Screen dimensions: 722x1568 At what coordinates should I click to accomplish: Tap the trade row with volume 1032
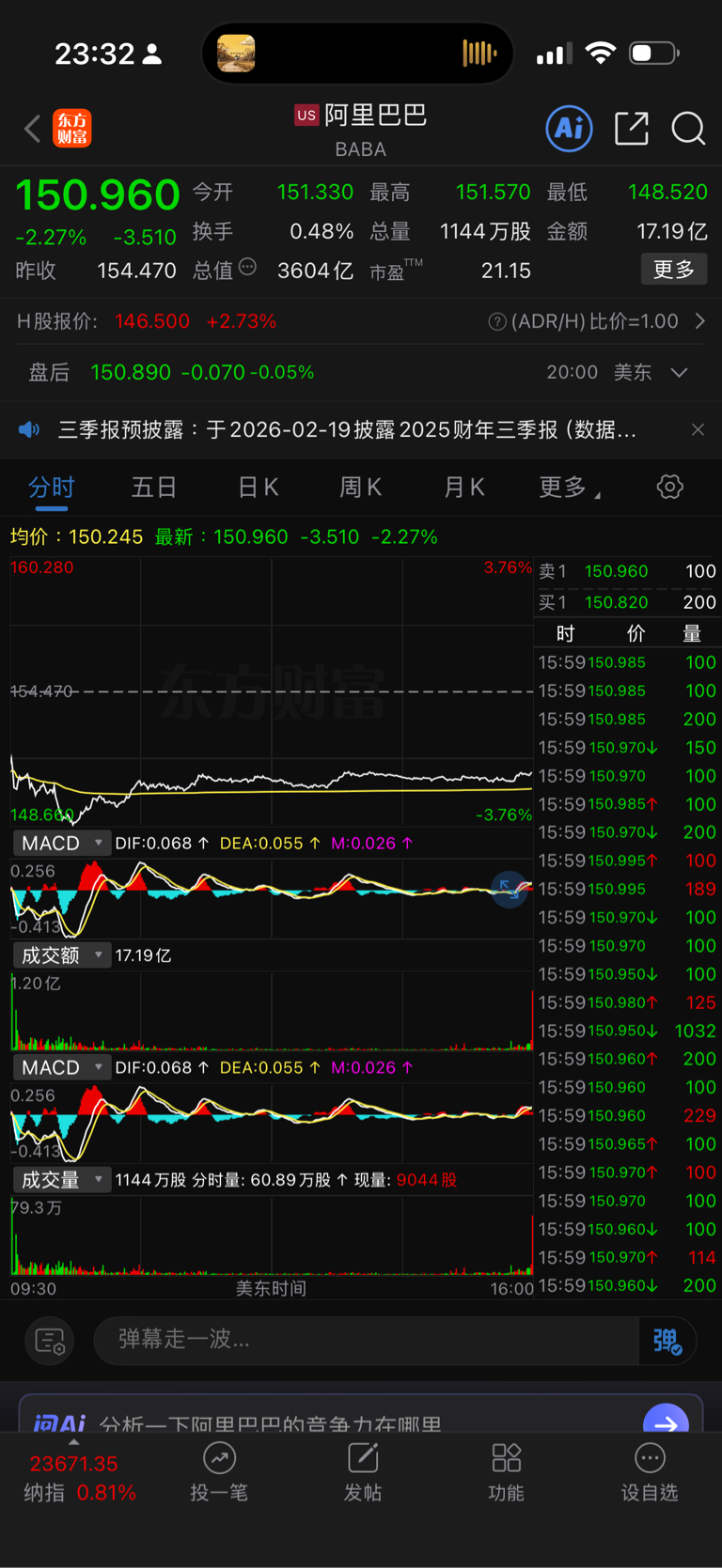(x=627, y=1031)
